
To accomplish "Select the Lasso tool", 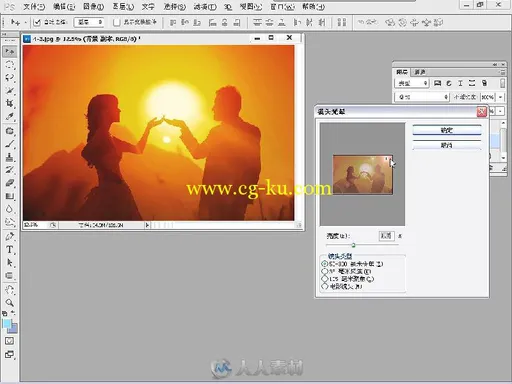I will 9,77.
